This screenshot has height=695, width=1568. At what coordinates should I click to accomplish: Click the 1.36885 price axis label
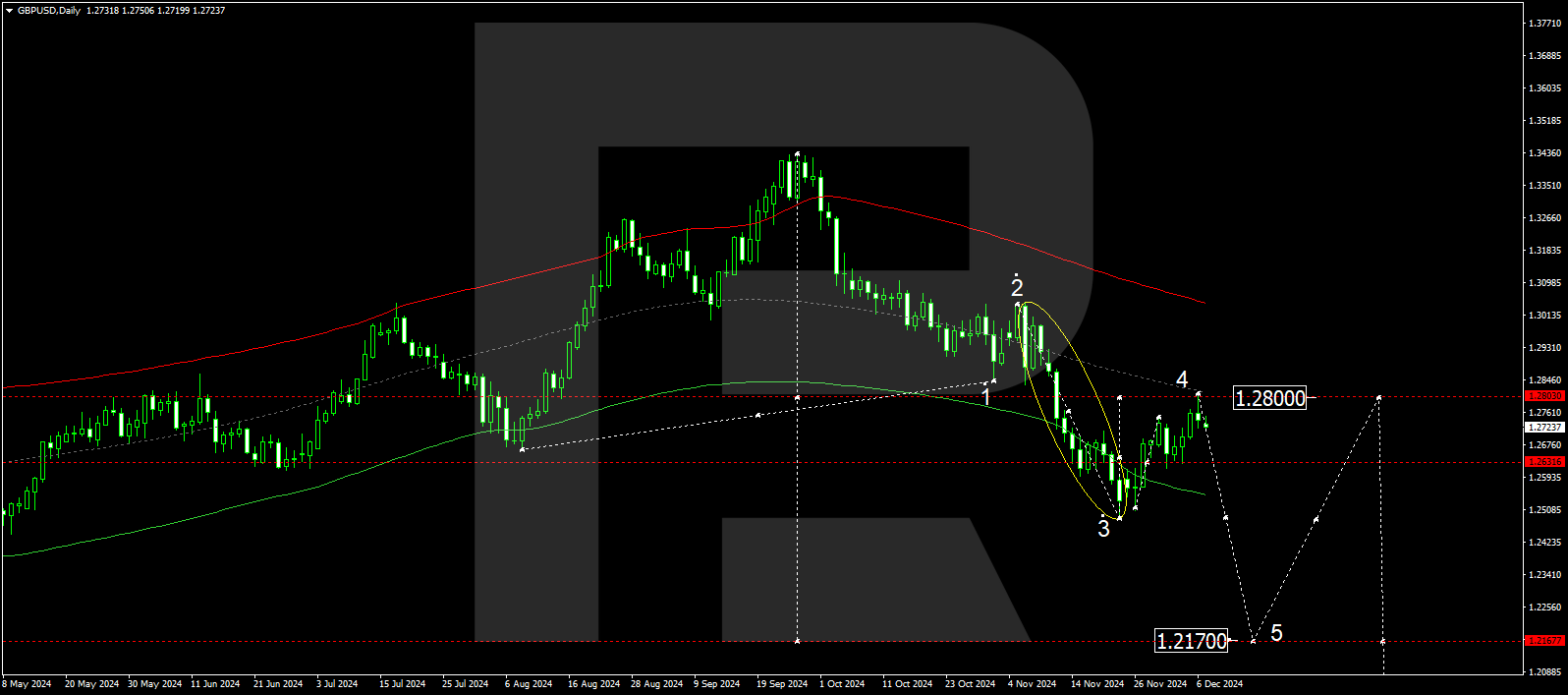1545,56
